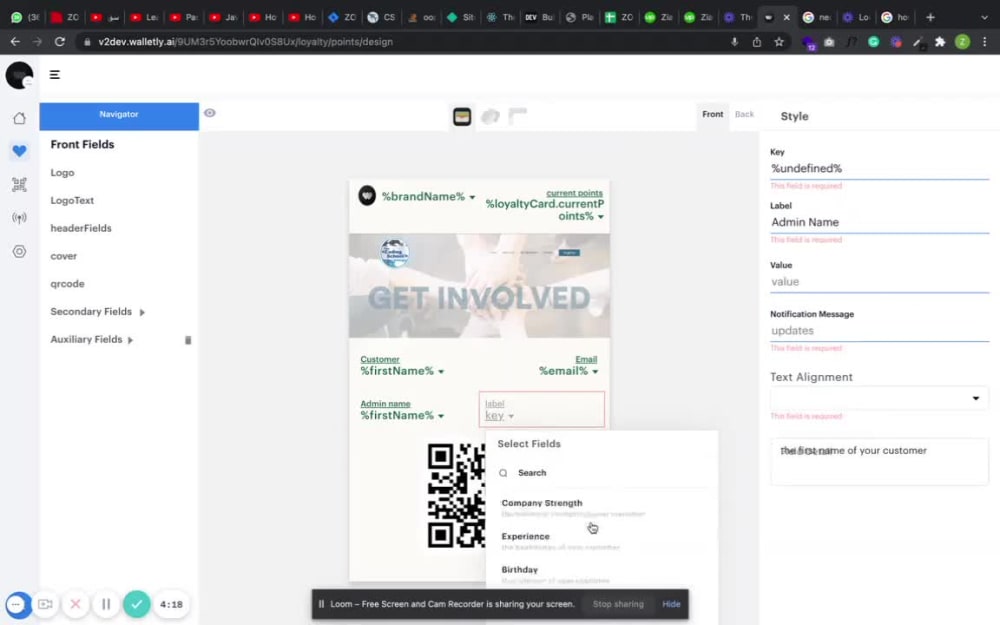Open the settings gear icon in sidebar
Screen dimensions: 1000x625
[x=18, y=251]
